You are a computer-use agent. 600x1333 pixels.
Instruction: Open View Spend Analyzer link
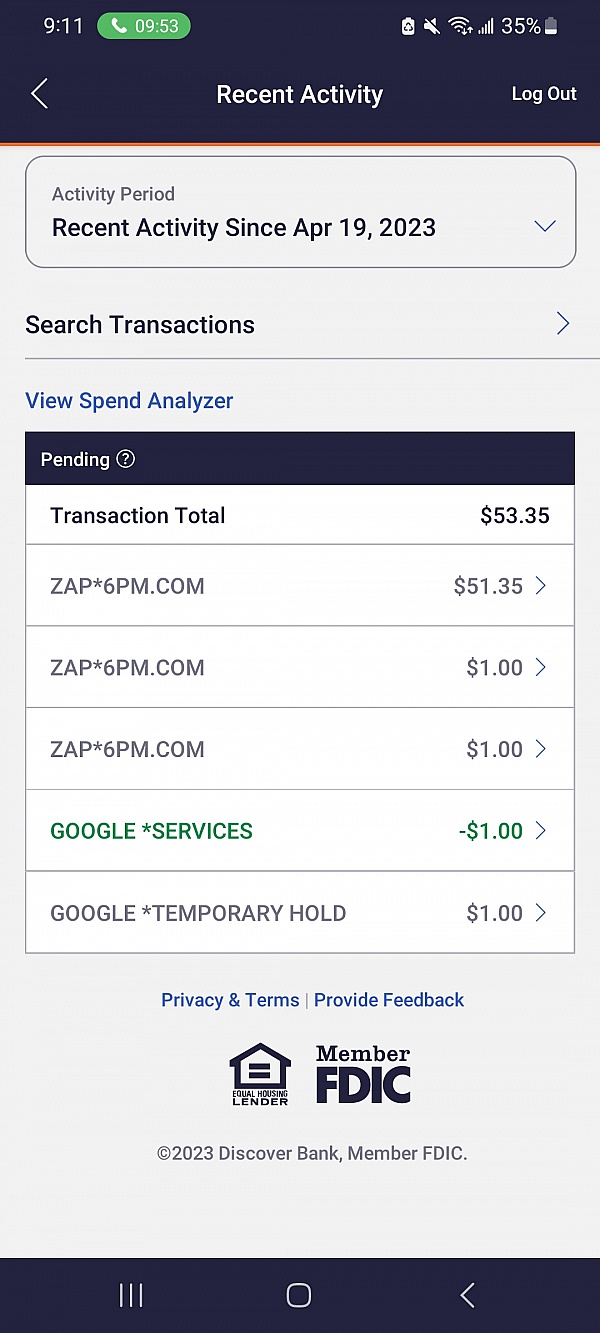[129, 401]
